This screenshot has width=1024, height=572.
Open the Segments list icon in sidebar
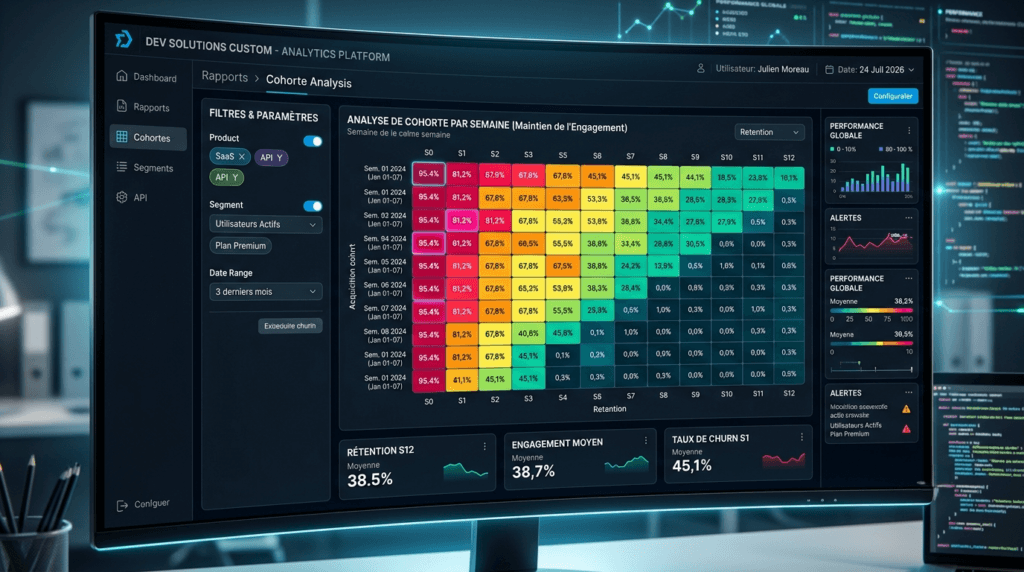tap(121, 167)
